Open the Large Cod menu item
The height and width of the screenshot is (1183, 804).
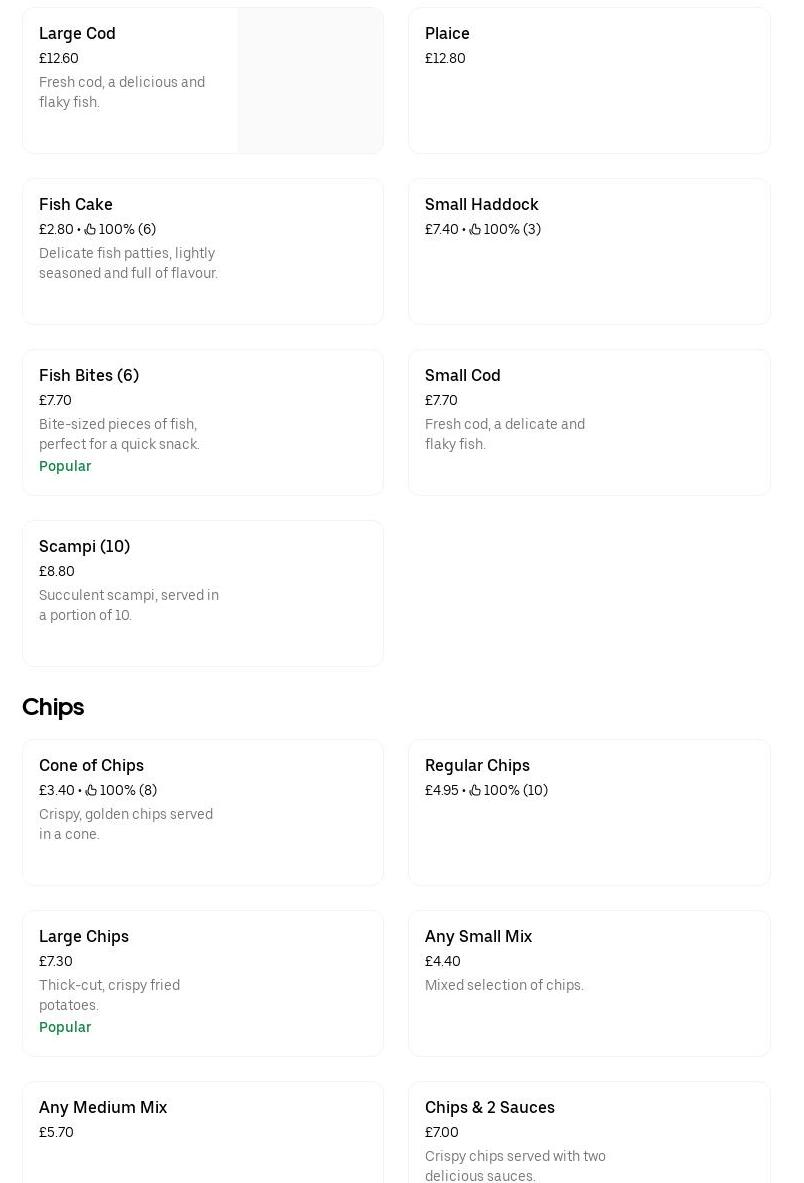point(130,80)
